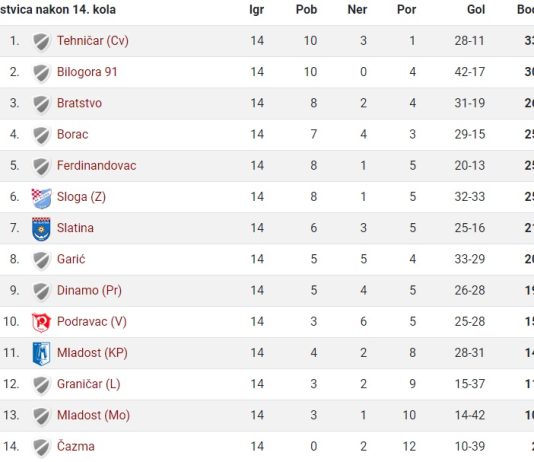The image size is (534, 462).
Task: Open the Borac team link
Action: [73, 134]
